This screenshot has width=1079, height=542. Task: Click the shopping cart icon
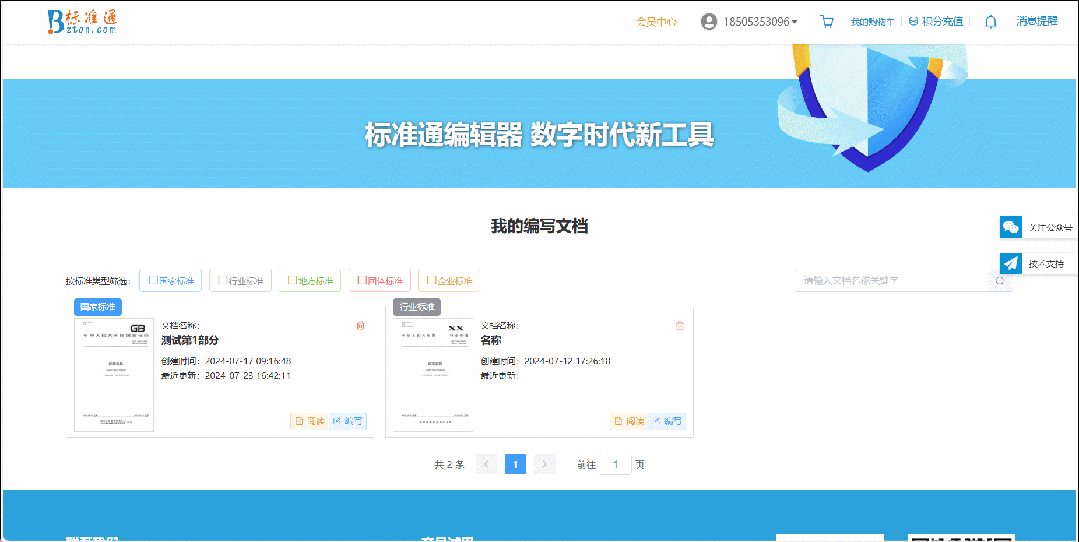click(827, 21)
